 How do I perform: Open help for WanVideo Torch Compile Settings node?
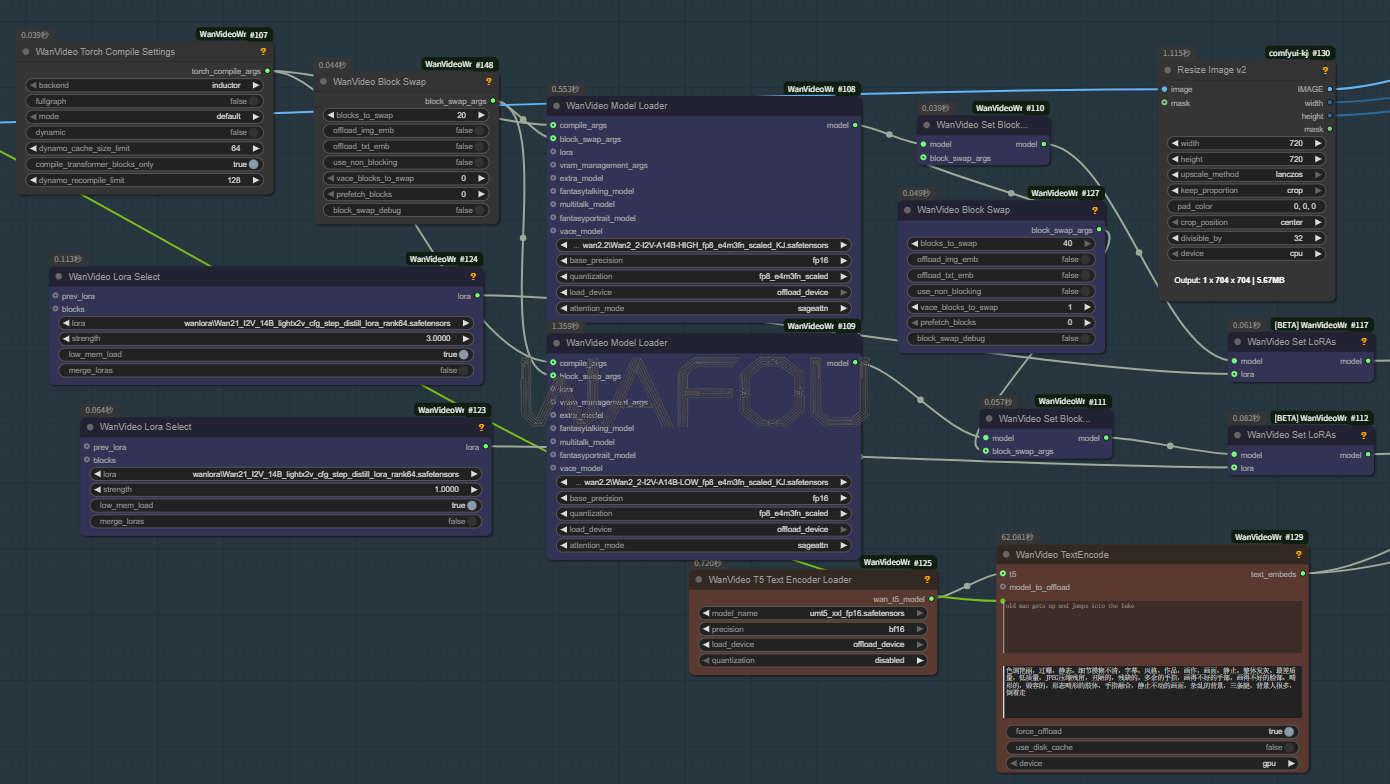pos(263,51)
